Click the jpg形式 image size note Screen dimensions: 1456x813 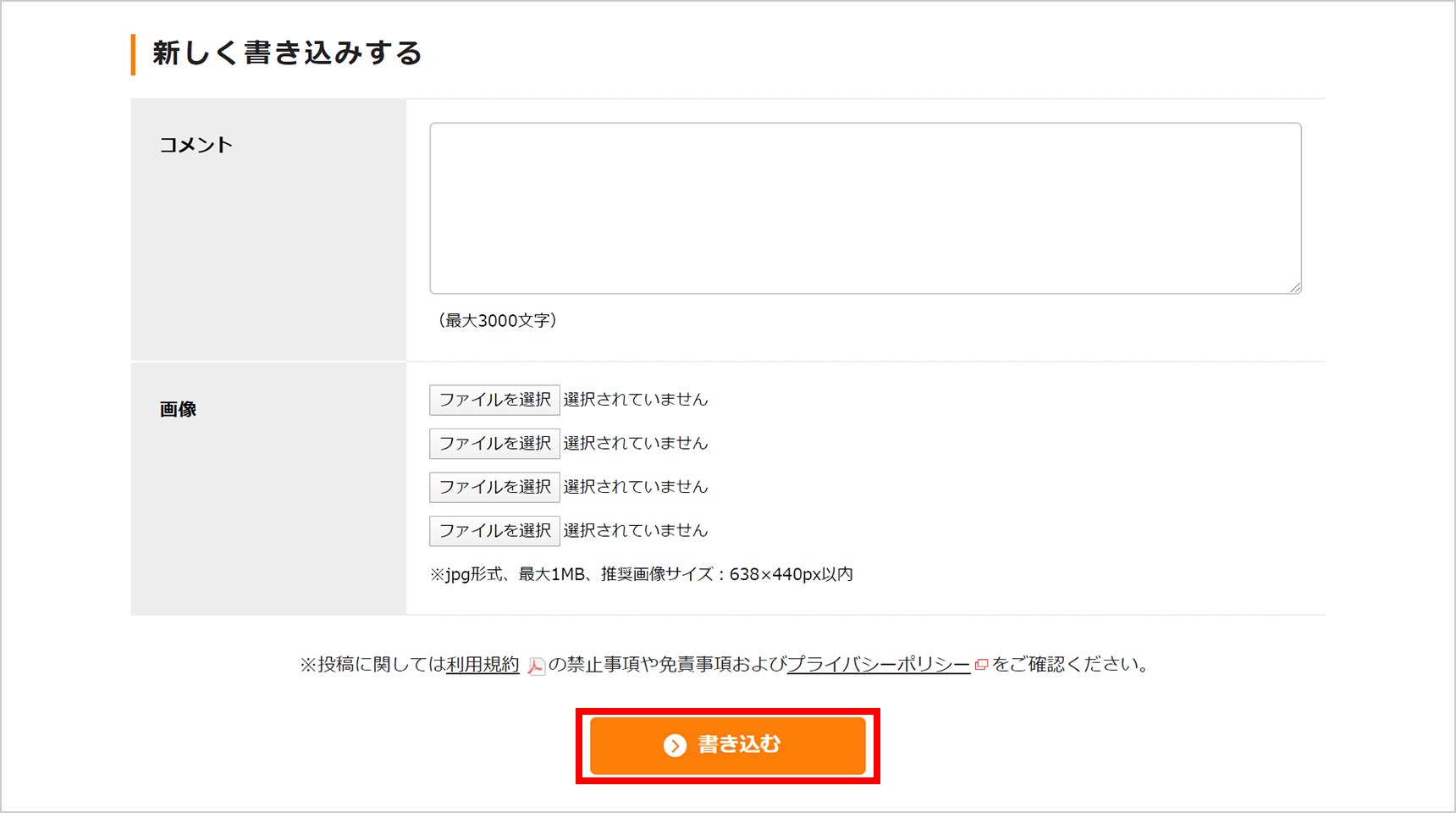[x=642, y=575]
